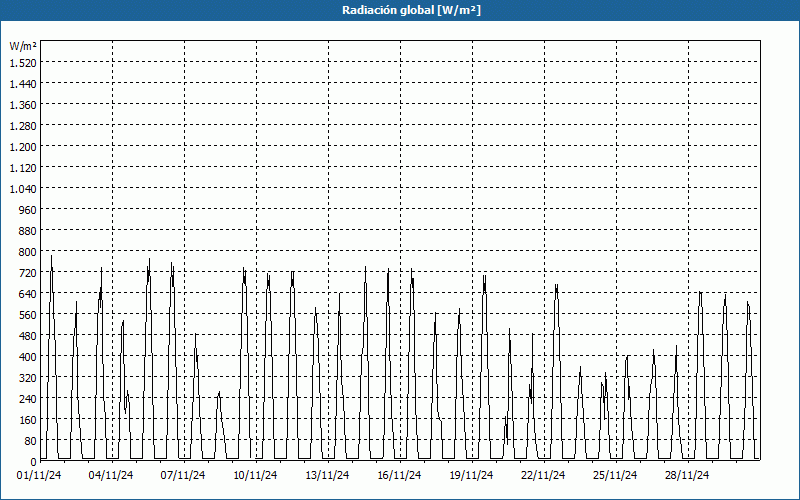
Task: Click the 1.520 axis value
Action: [23, 63]
